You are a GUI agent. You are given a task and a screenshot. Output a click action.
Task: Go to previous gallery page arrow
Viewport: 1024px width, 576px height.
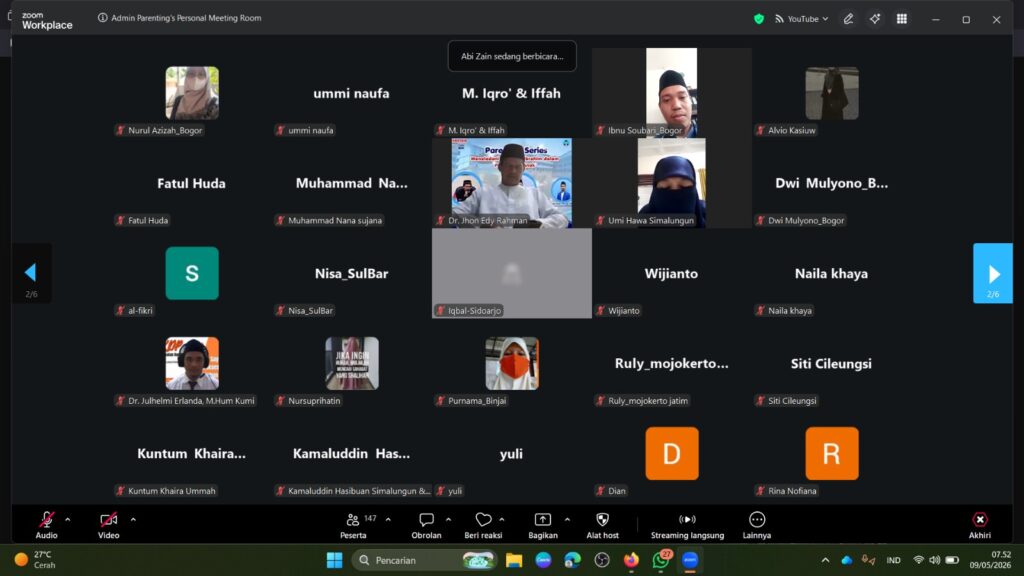31,273
